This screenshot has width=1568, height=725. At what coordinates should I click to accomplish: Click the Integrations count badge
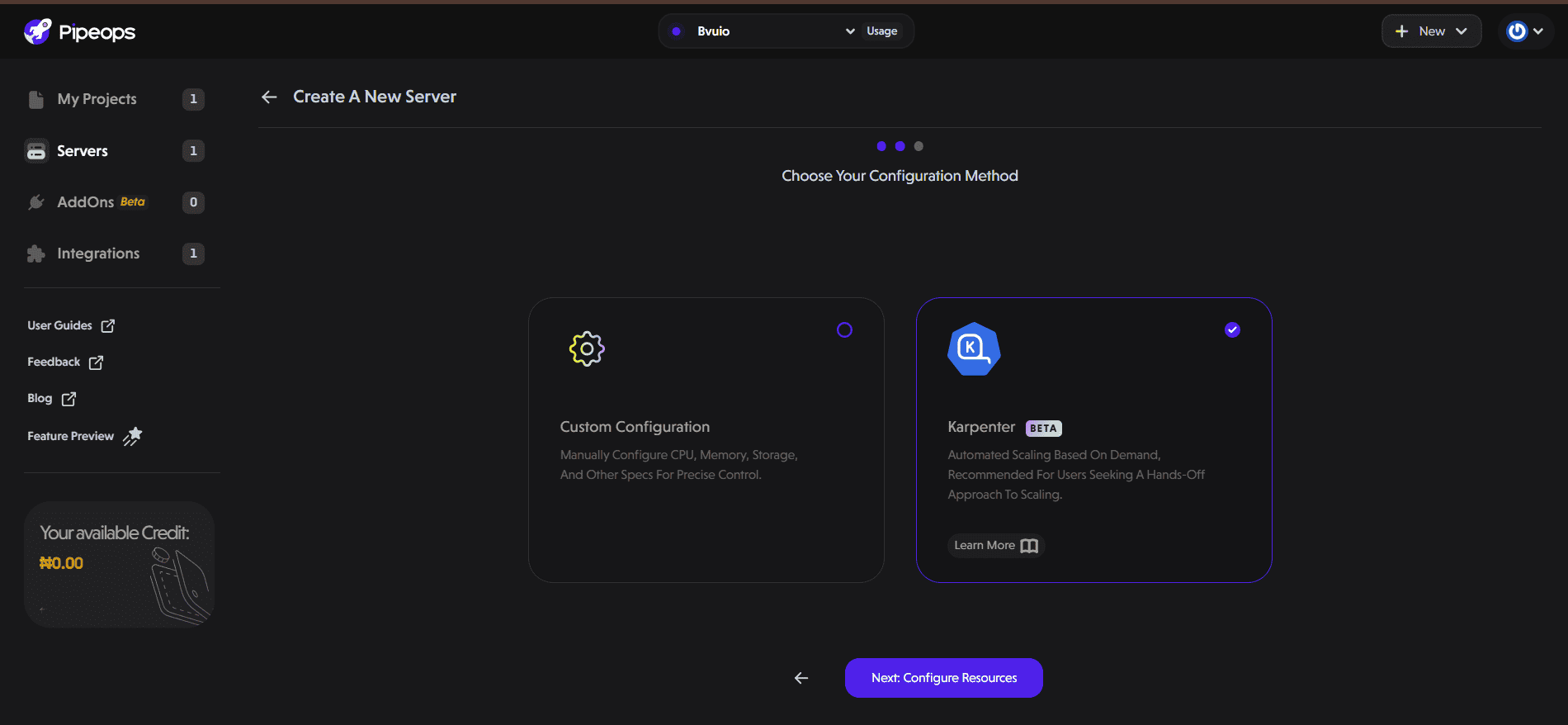193,254
